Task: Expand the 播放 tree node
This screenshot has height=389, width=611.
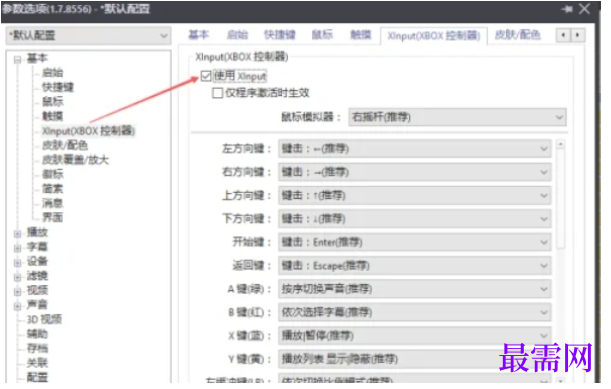Action: (x=18, y=234)
